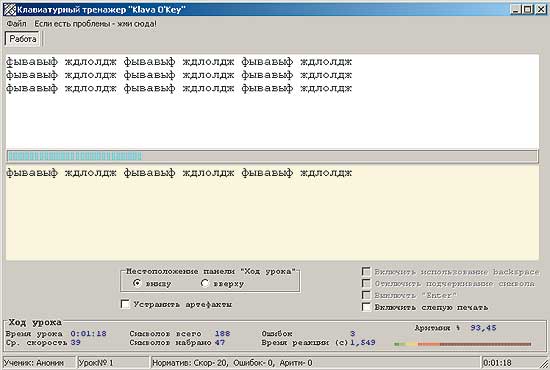
Task: Select the 'внизу' radio button
Action: [x=137, y=283]
